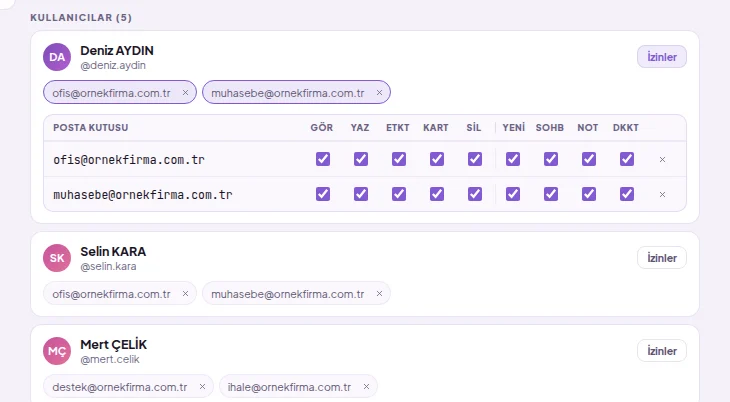The width and height of the screenshot is (730, 402).
Task: Uncheck SİL permission for muhasebe@ornekfirma.com.tr
Action: click(475, 194)
